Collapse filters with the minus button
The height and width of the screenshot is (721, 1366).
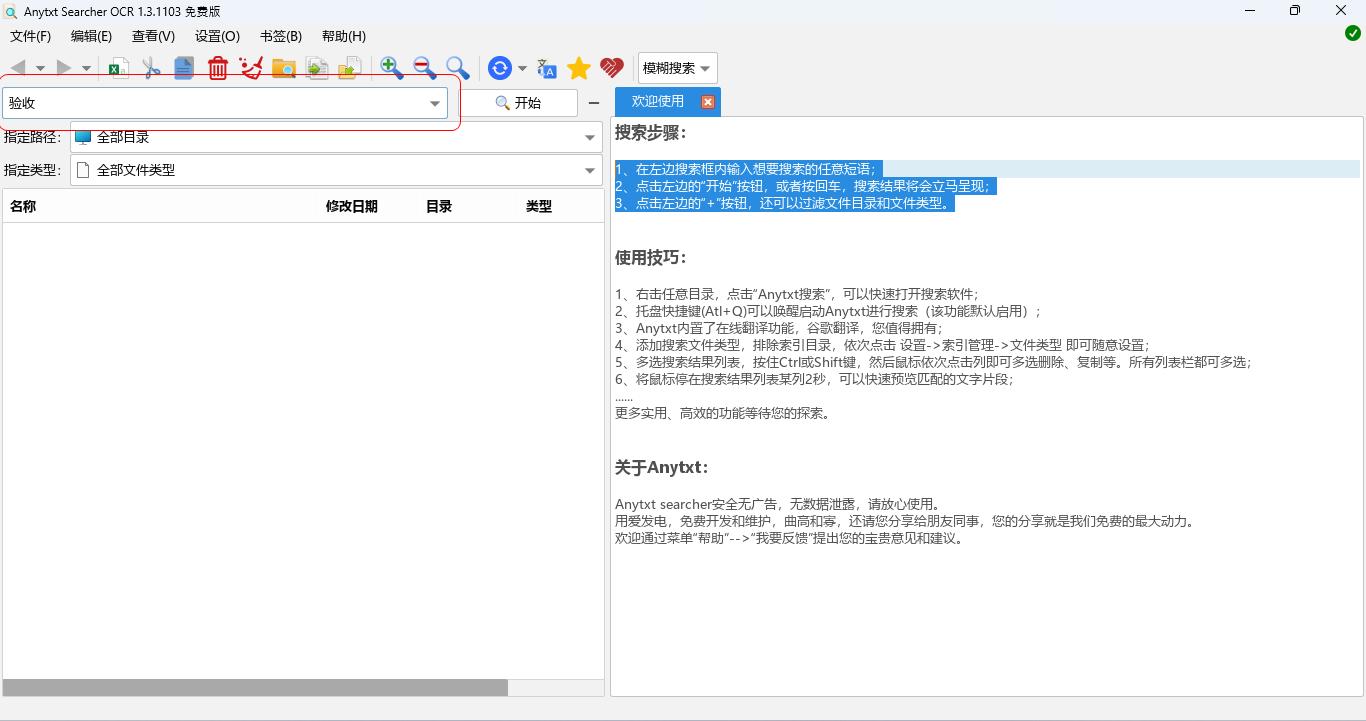(594, 103)
